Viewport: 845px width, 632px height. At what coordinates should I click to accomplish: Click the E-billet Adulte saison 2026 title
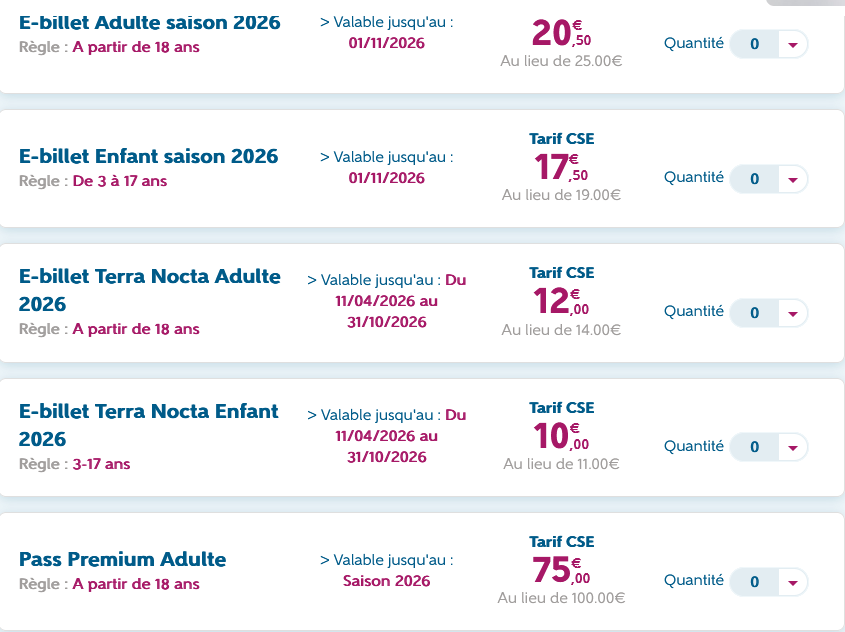pyautogui.click(x=150, y=22)
